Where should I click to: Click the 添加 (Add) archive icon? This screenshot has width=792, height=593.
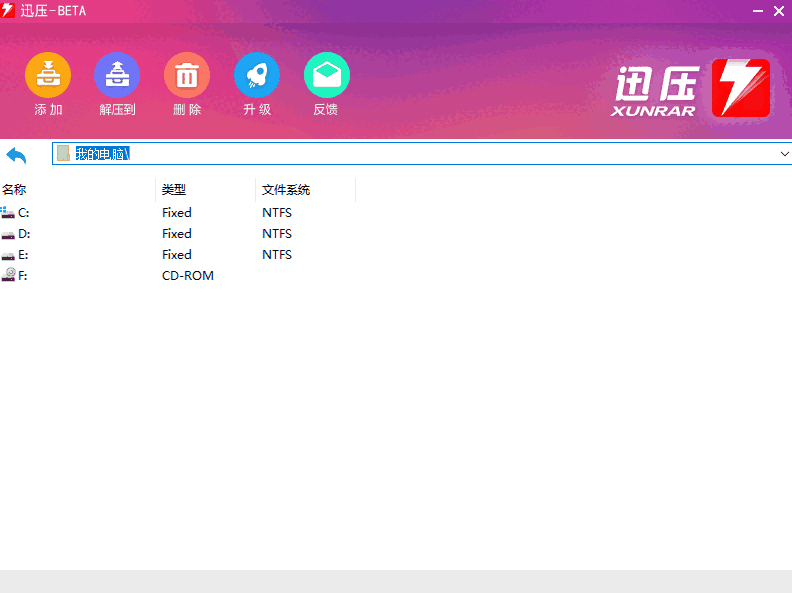point(48,76)
